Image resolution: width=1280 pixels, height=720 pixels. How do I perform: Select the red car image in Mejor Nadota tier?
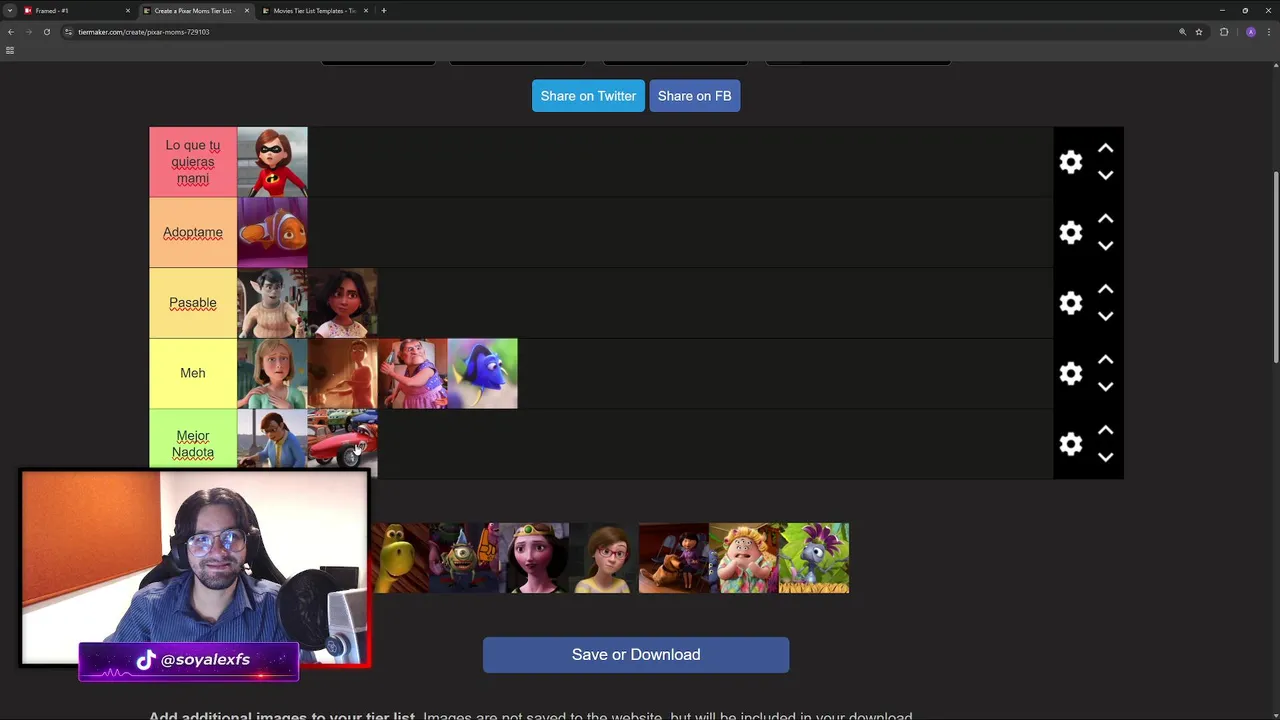click(x=342, y=438)
